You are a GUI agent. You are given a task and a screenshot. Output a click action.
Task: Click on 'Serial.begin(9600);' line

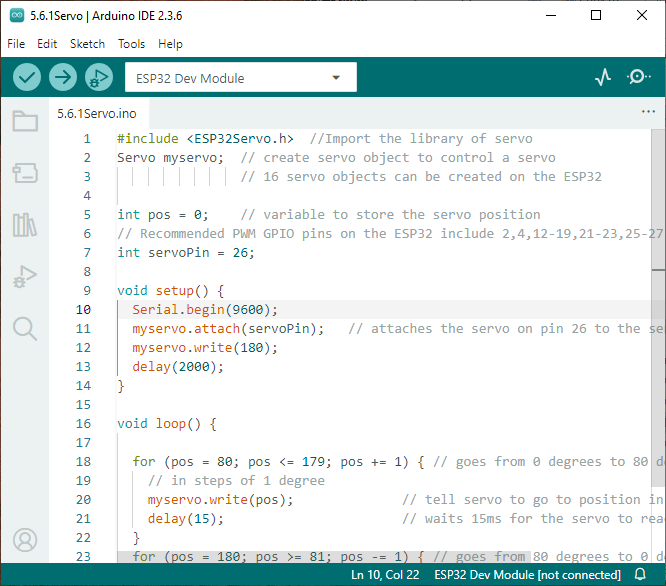coord(205,310)
